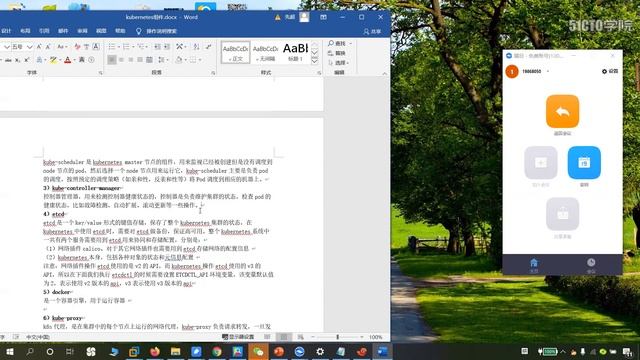640x360 pixels.
Task: Open the 邮件 ribbon tab
Action: [63, 31]
